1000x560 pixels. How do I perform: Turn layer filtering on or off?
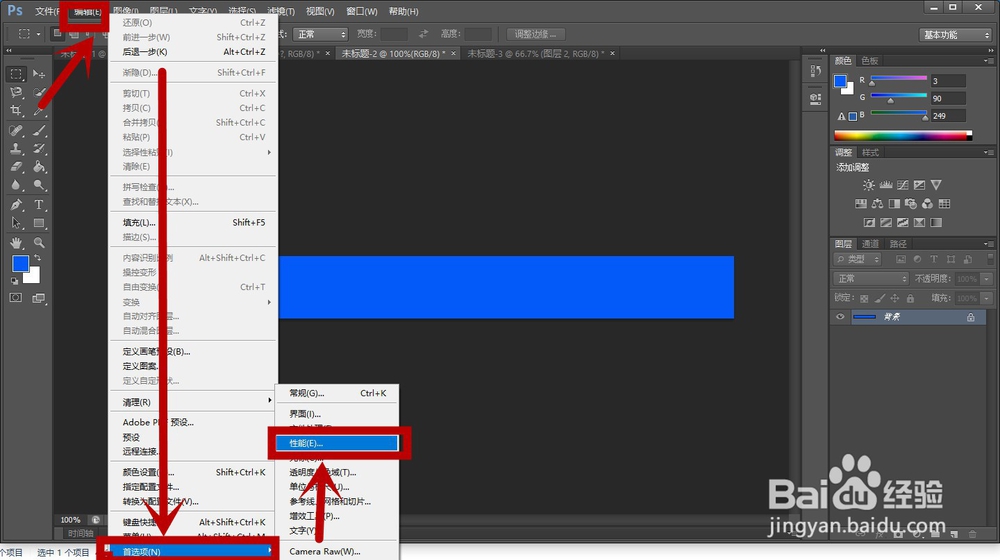(x=990, y=259)
